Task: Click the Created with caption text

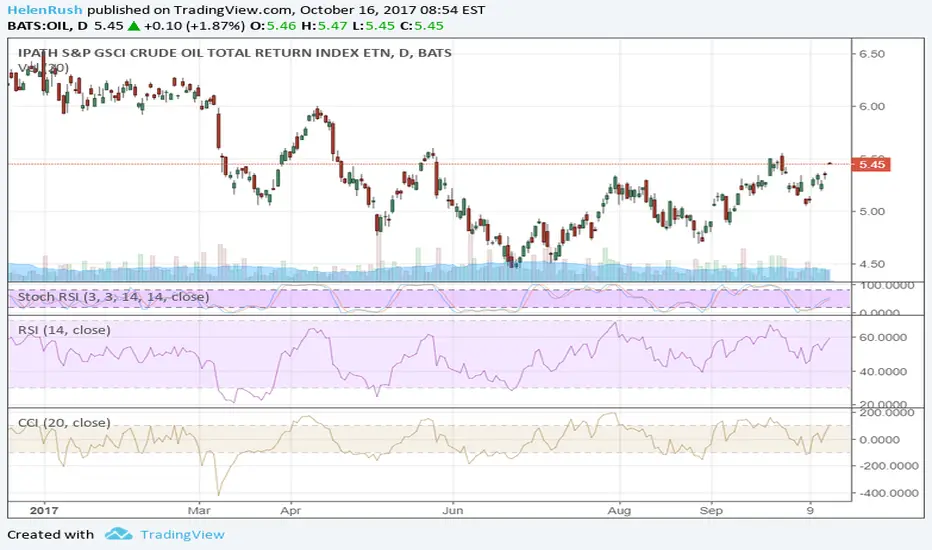Action: [51, 535]
